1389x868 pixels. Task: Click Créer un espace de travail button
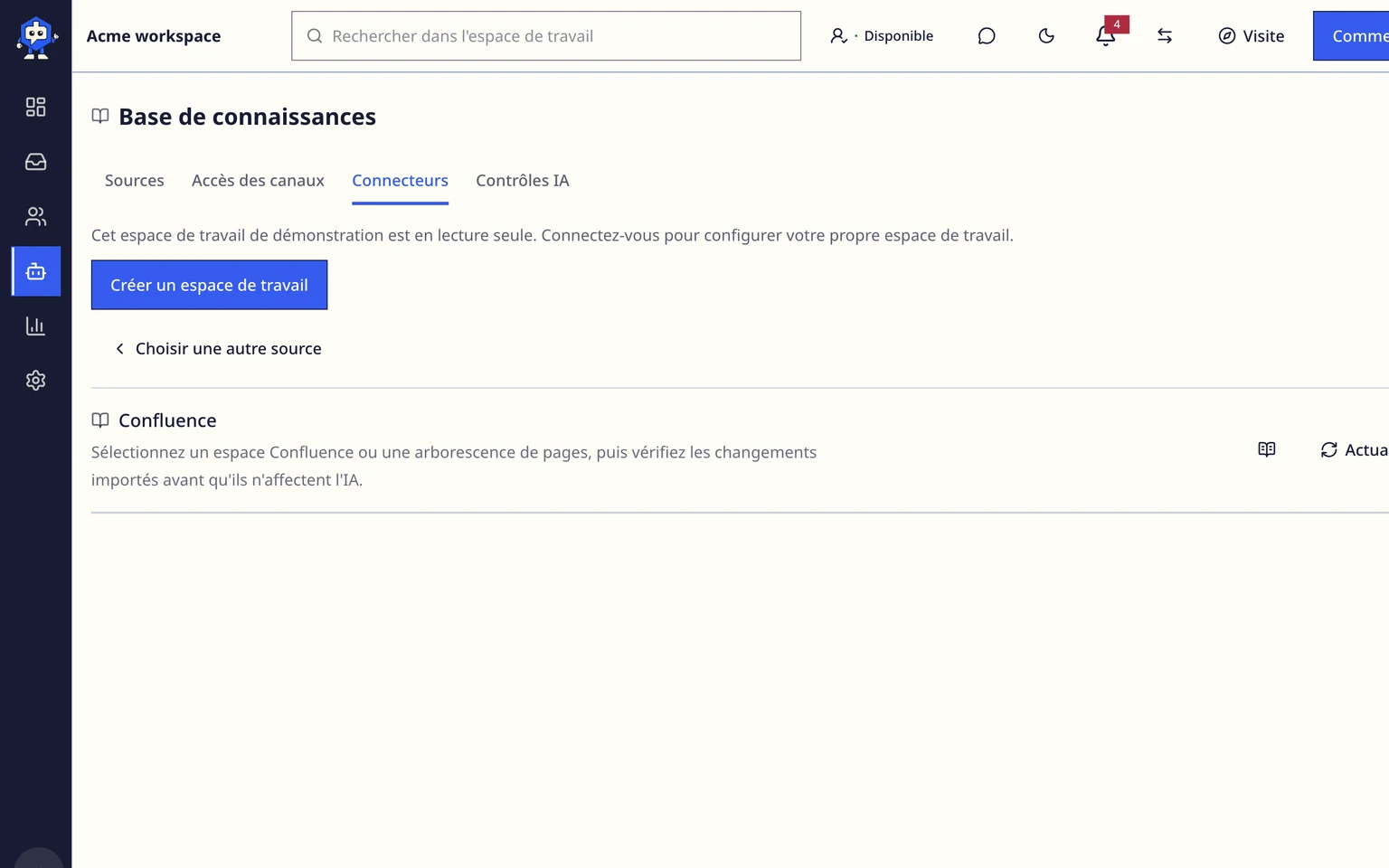click(x=209, y=285)
